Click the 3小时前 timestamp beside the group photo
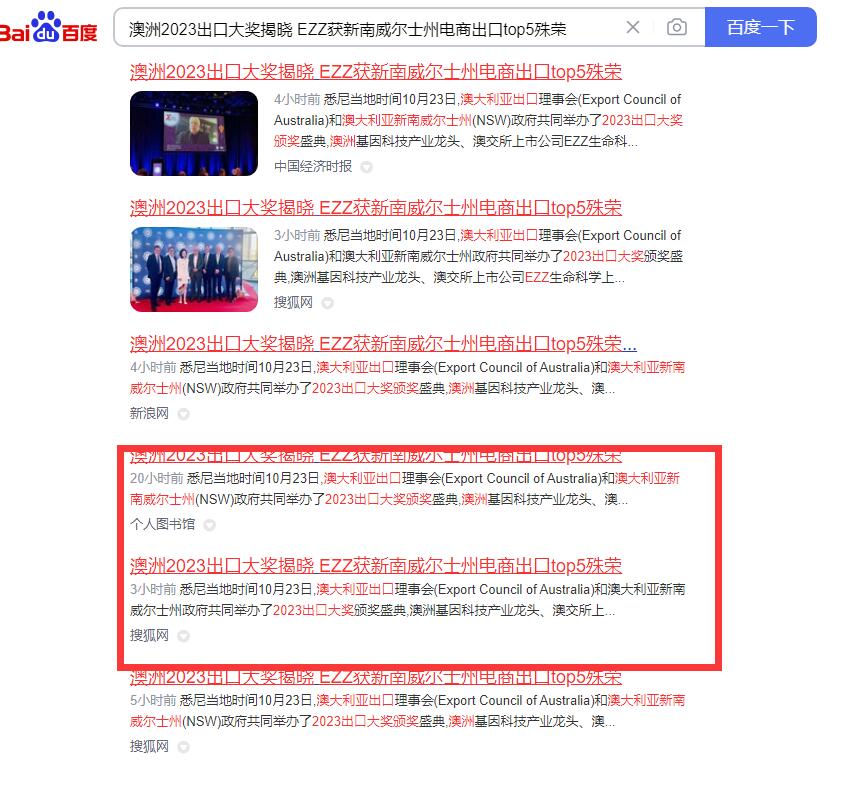Viewport: 841px width, 788px height. click(x=297, y=235)
